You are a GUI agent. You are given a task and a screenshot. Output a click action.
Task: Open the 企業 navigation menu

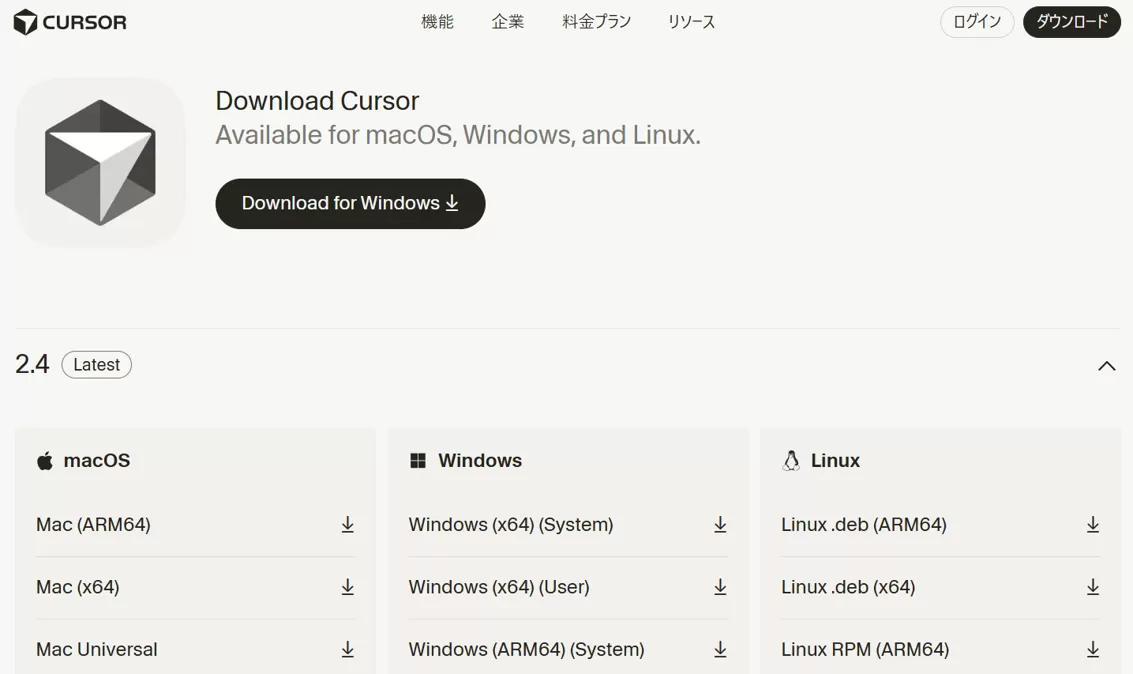[507, 22]
